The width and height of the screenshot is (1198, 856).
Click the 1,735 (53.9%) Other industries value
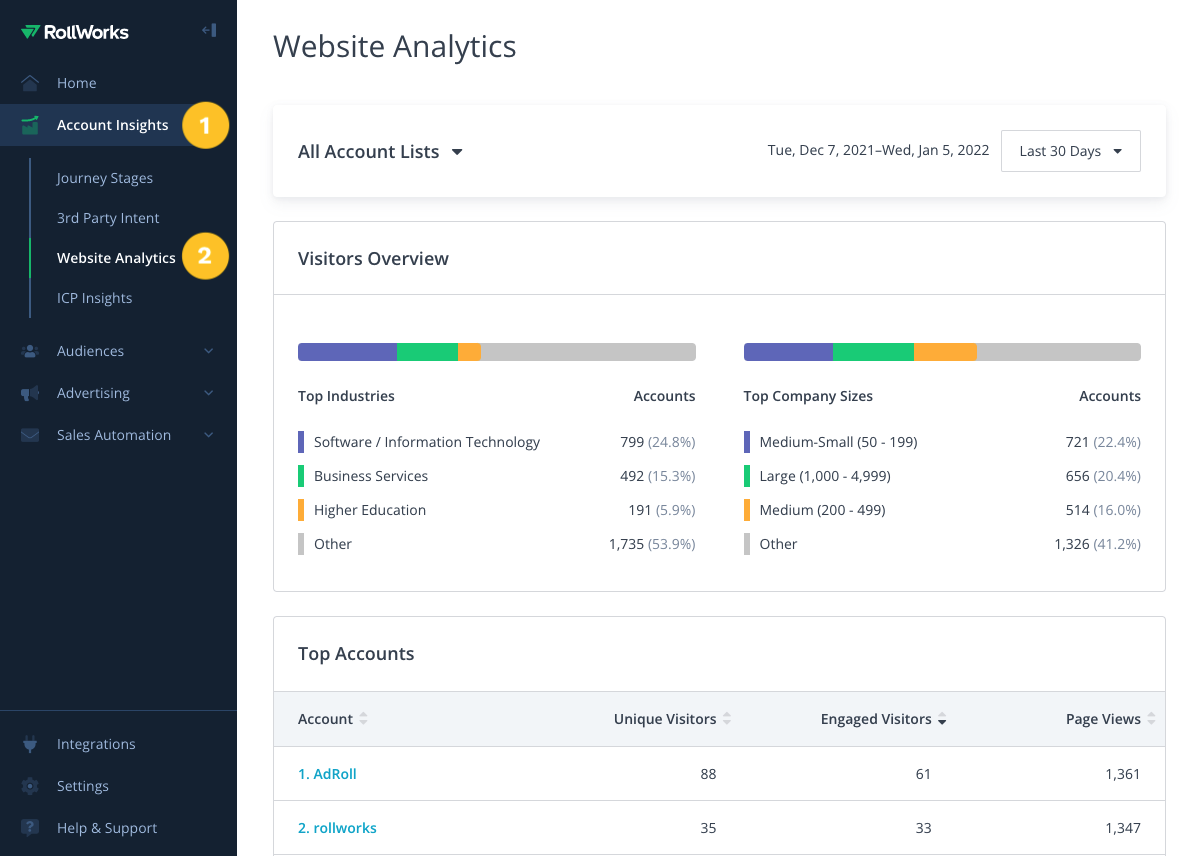pyautogui.click(x=652, y=544)
